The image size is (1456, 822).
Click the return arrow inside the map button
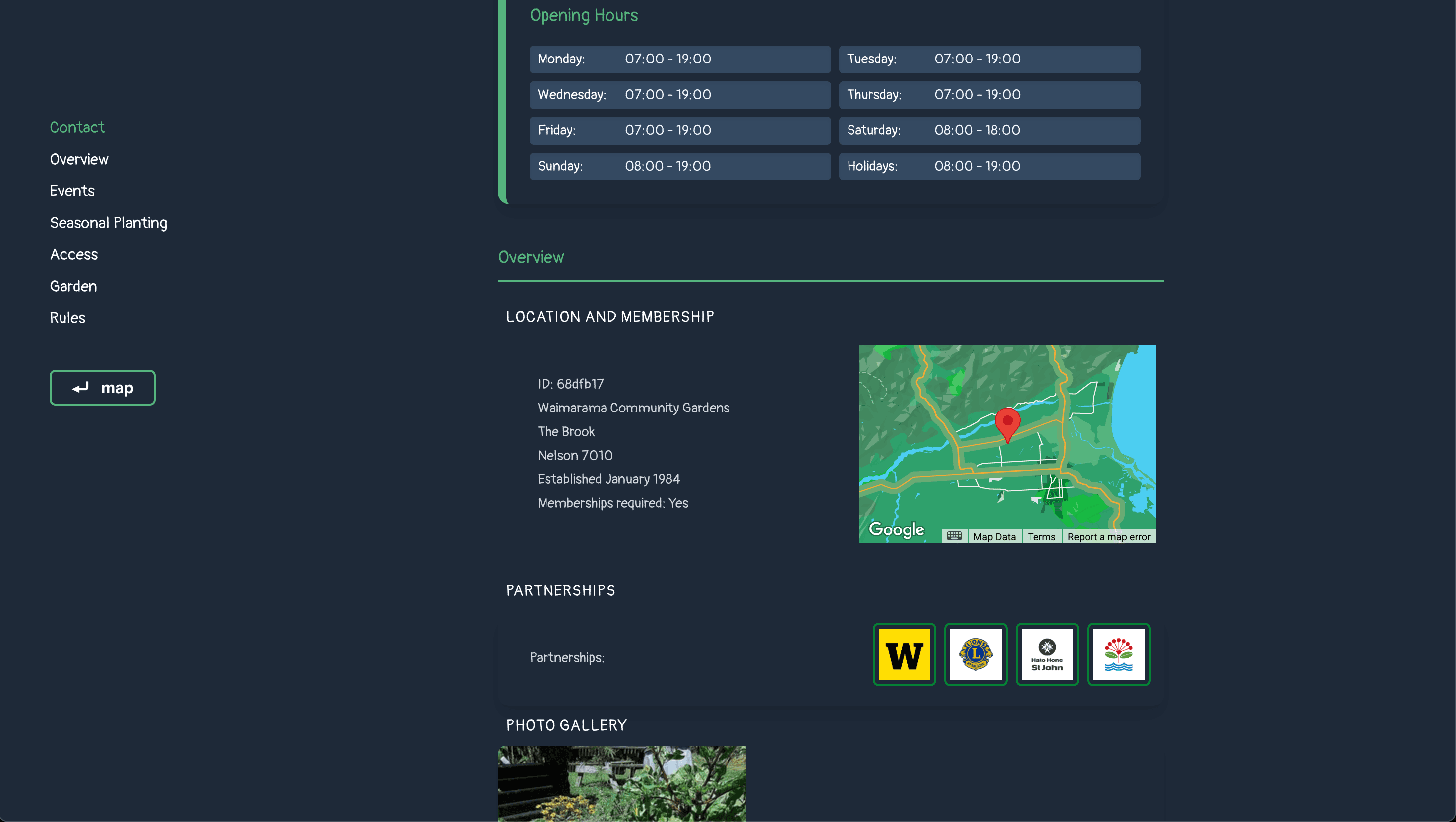pyautogui.click(x=80, y=388)
